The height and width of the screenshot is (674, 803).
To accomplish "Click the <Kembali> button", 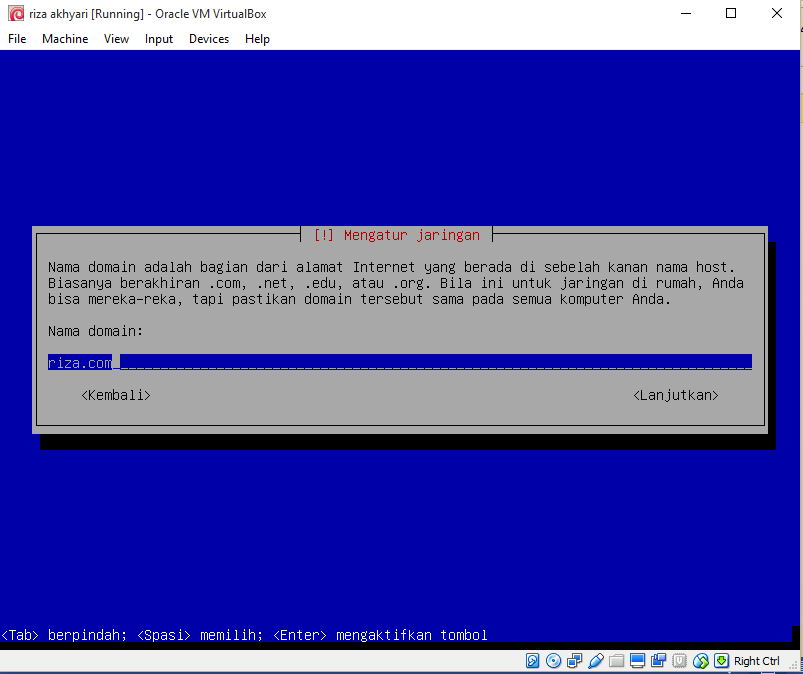I will click(x=116, y=395).
